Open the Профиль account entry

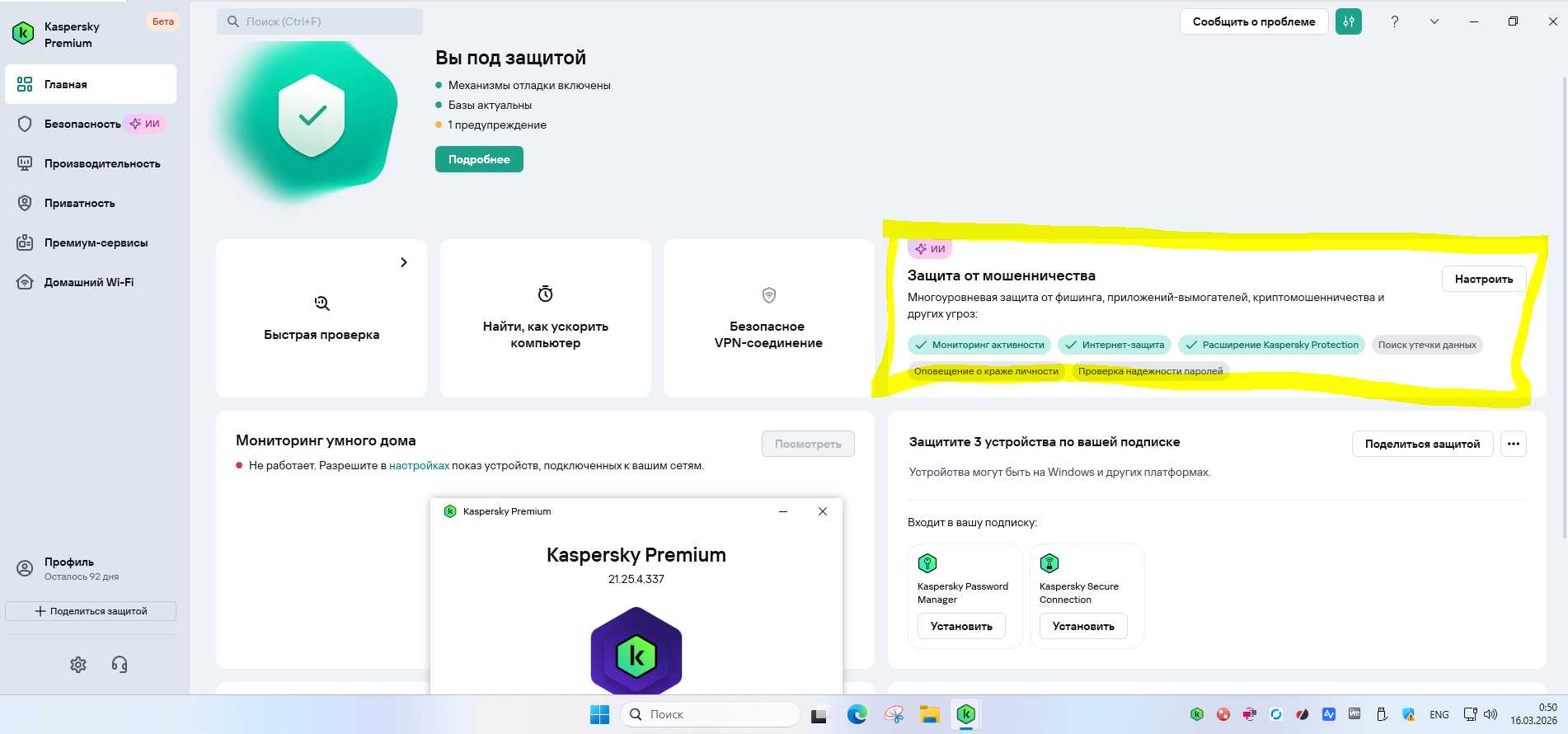[x=91, y=568]
